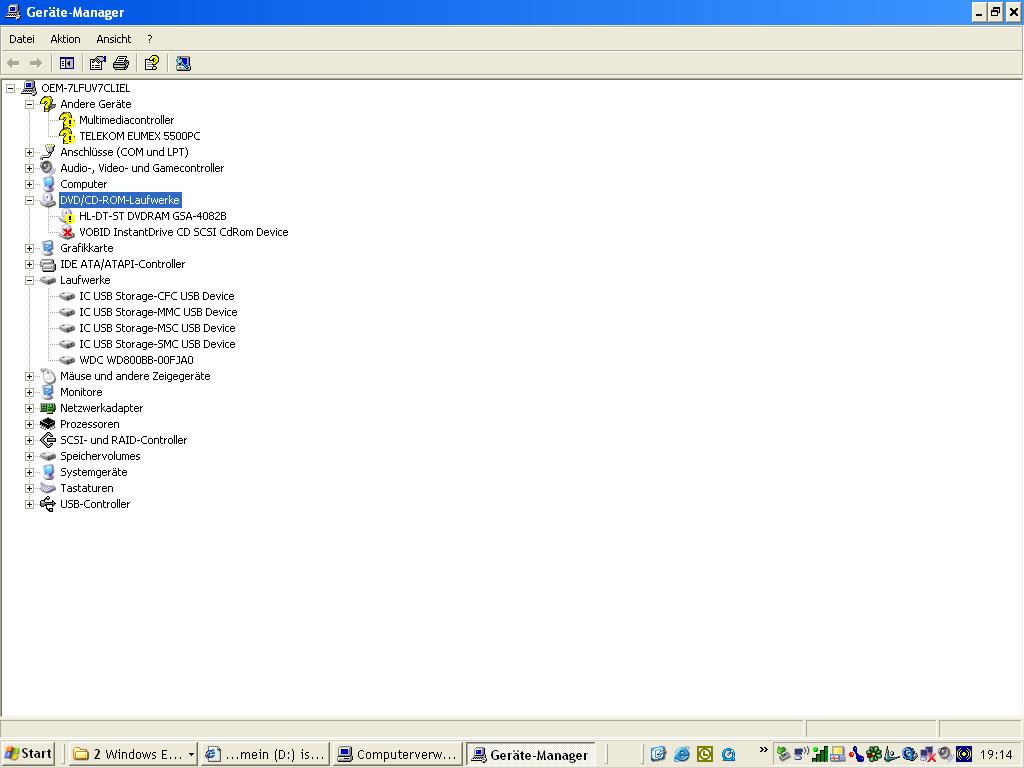Click the Internet Explorer quick launch icon

tap(682, 754)
